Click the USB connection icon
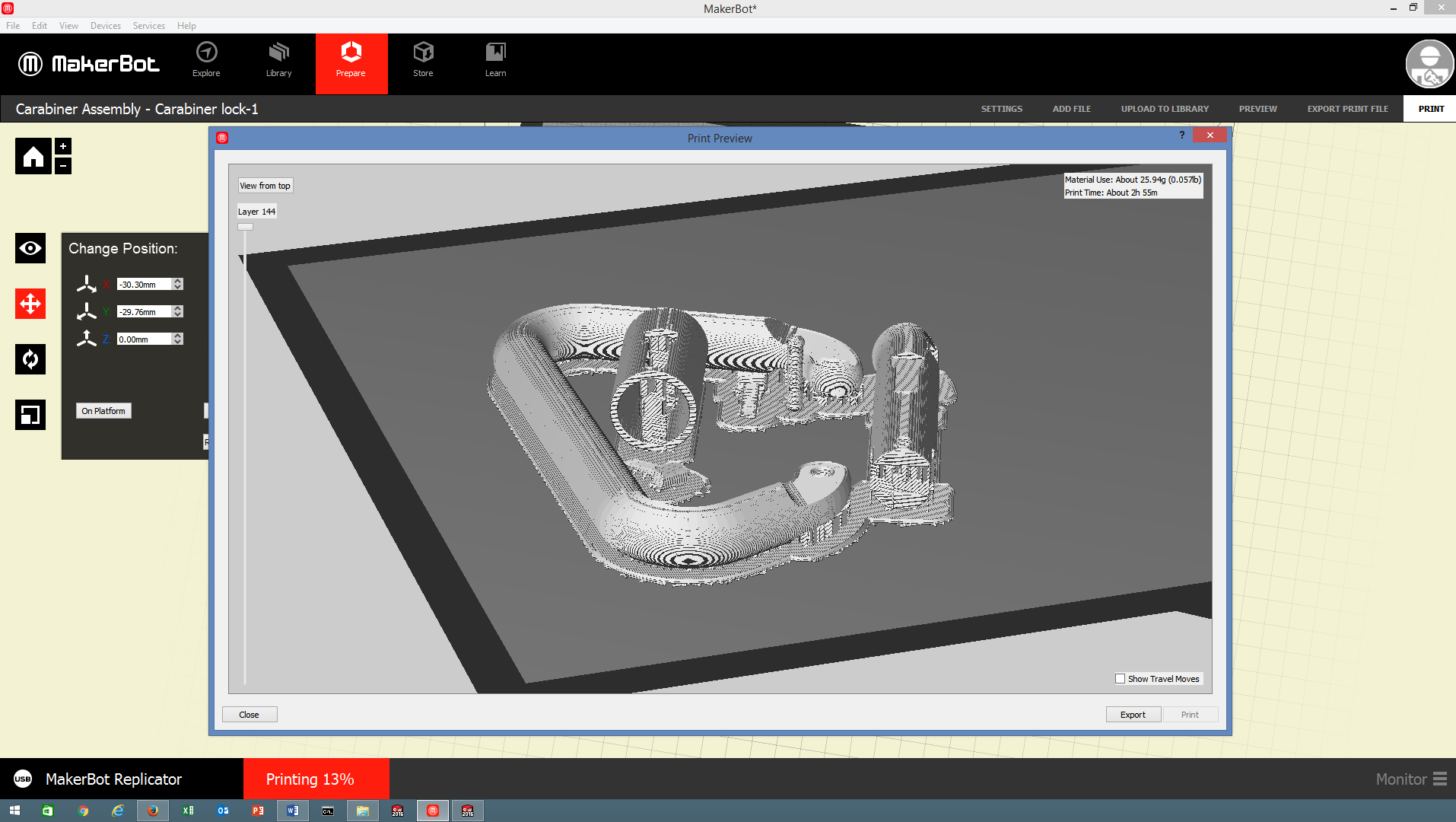The width and height of the screenshot is (1456, 822). coord(23,779)
